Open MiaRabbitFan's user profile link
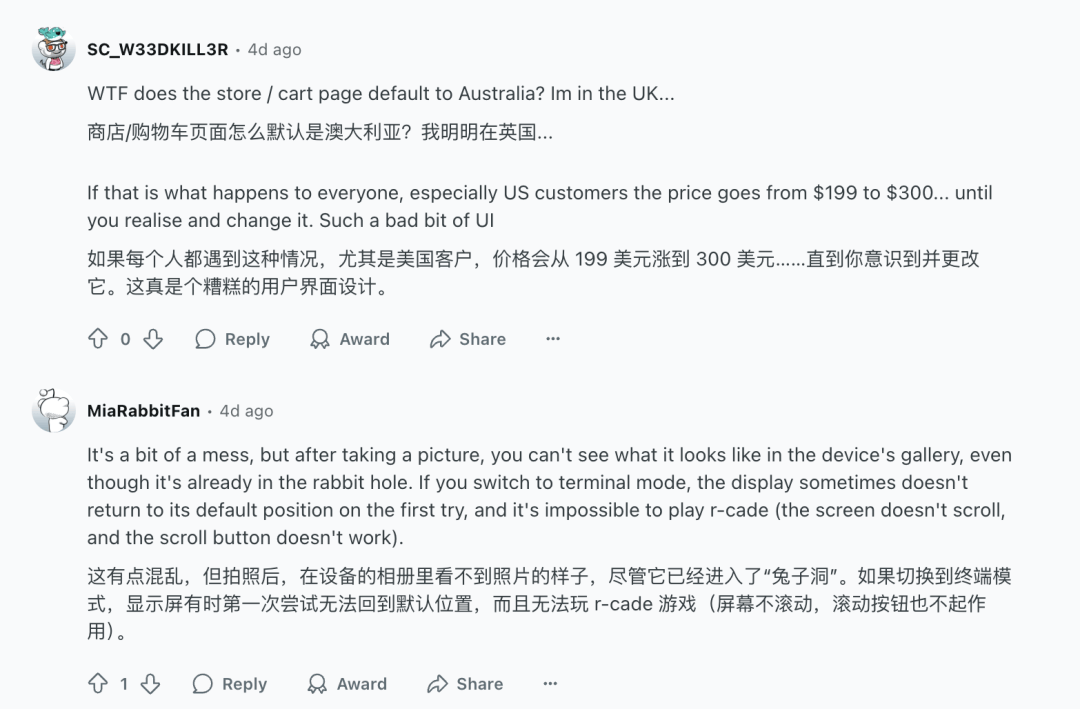Viewport: 1080px width, 709px height. click(x=143, y=411)
